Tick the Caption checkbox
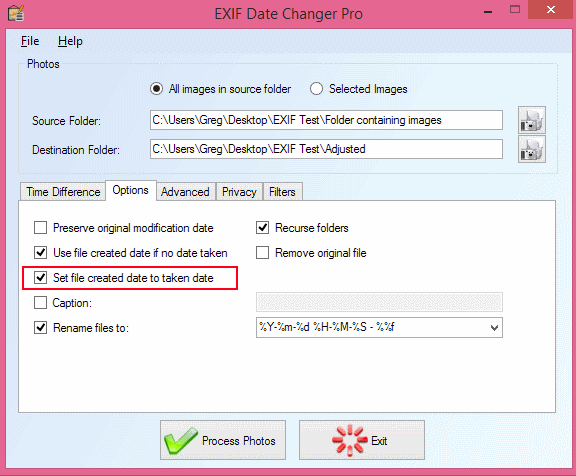The image size is (576, 476). coord(40,303)
